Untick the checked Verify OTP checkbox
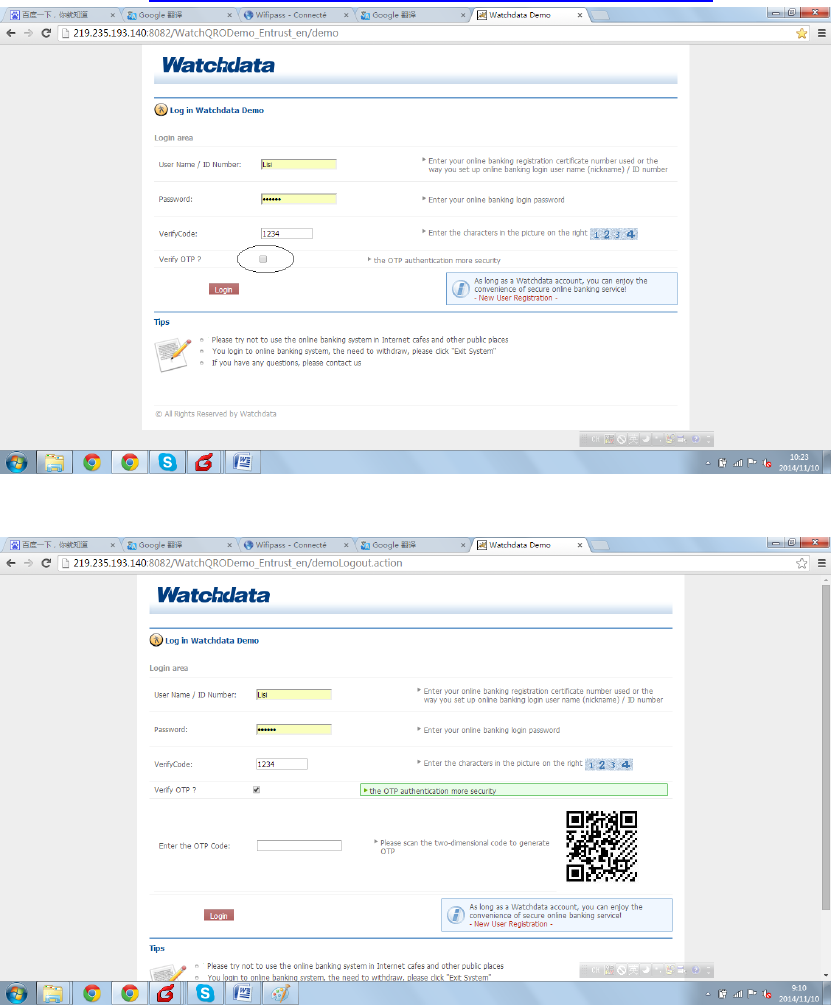Screen dimensions: 831x1005 point(256,790)
